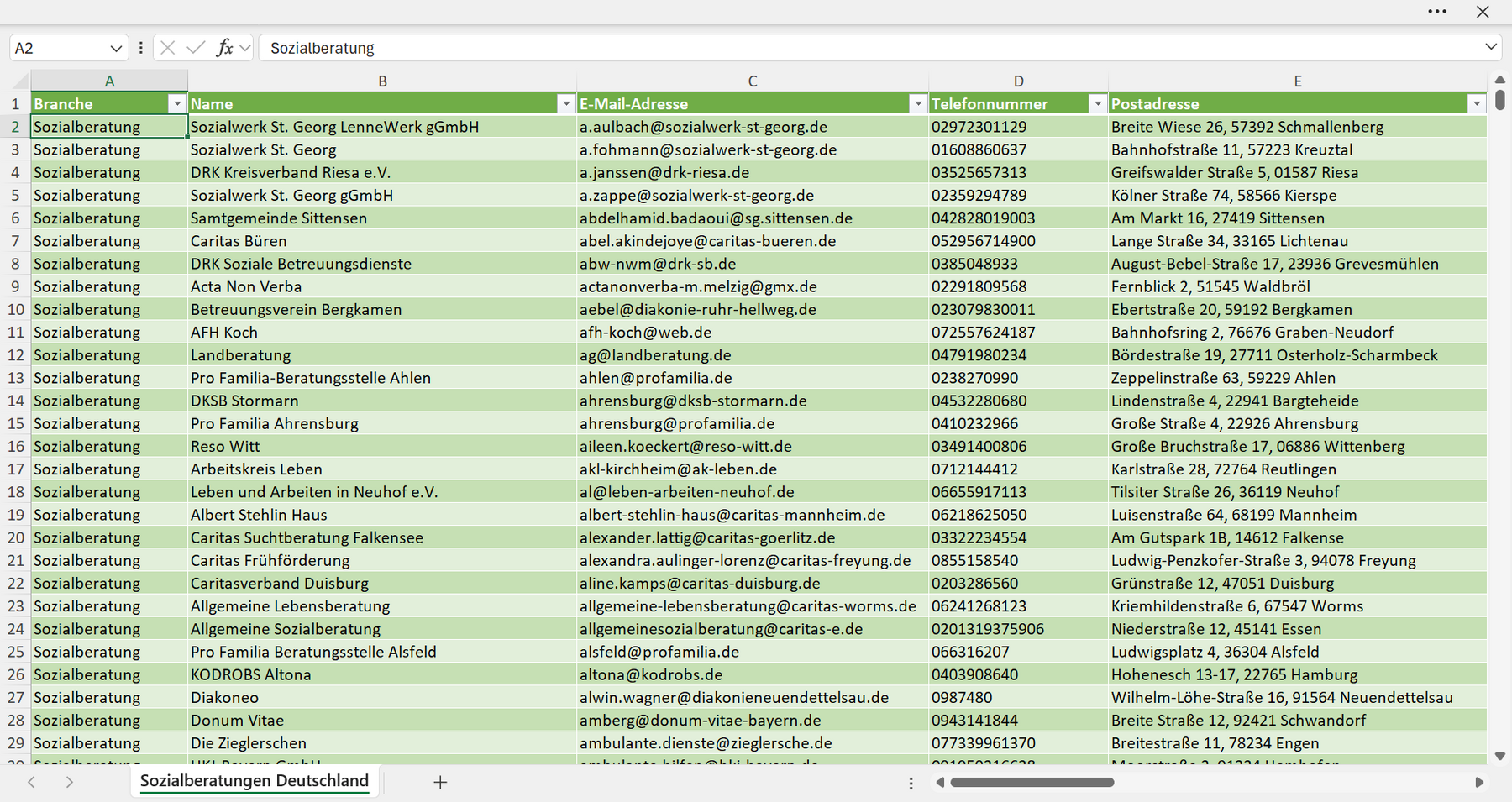Select cell 'DKSB Stormarn'
The image size is (1512, 802).
click(382, 401)
